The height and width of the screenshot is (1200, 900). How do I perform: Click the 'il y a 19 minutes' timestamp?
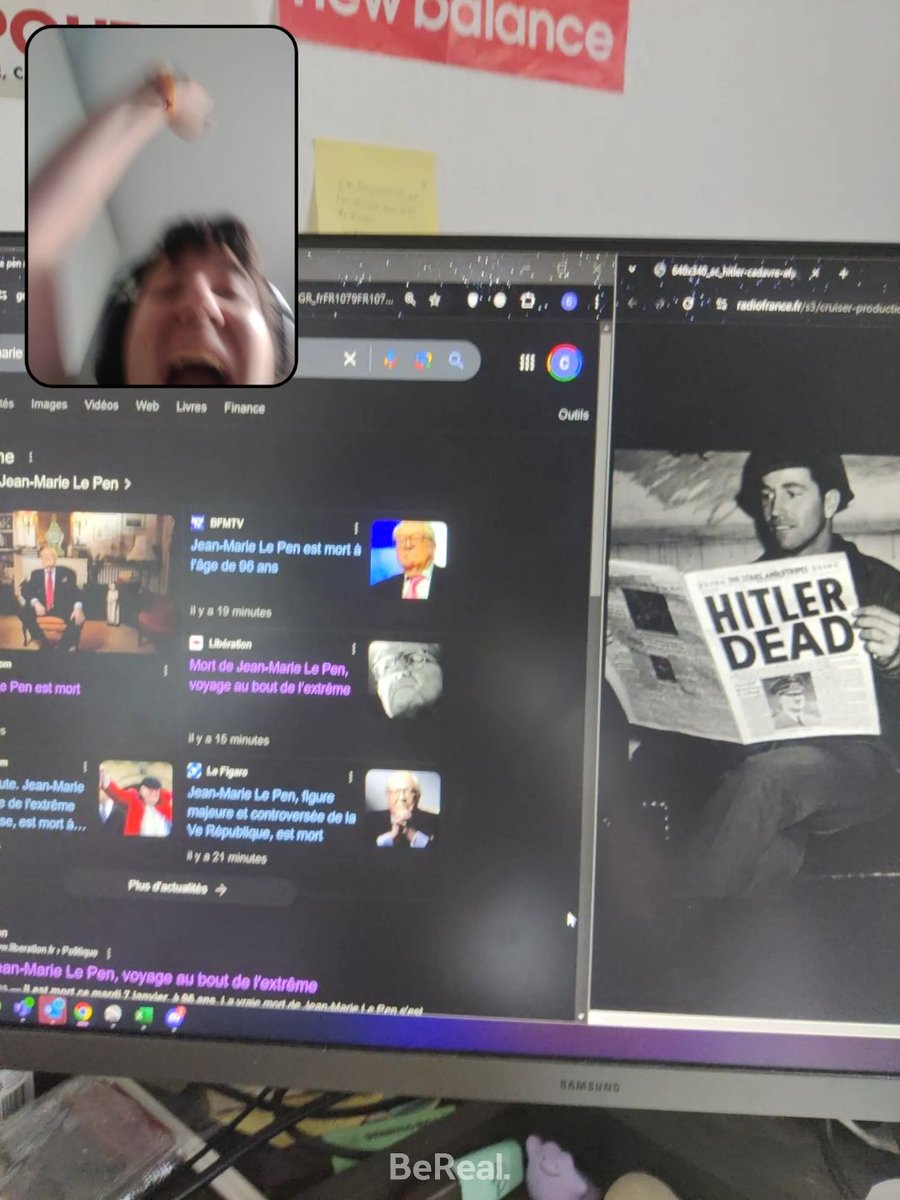click(230, 611)
